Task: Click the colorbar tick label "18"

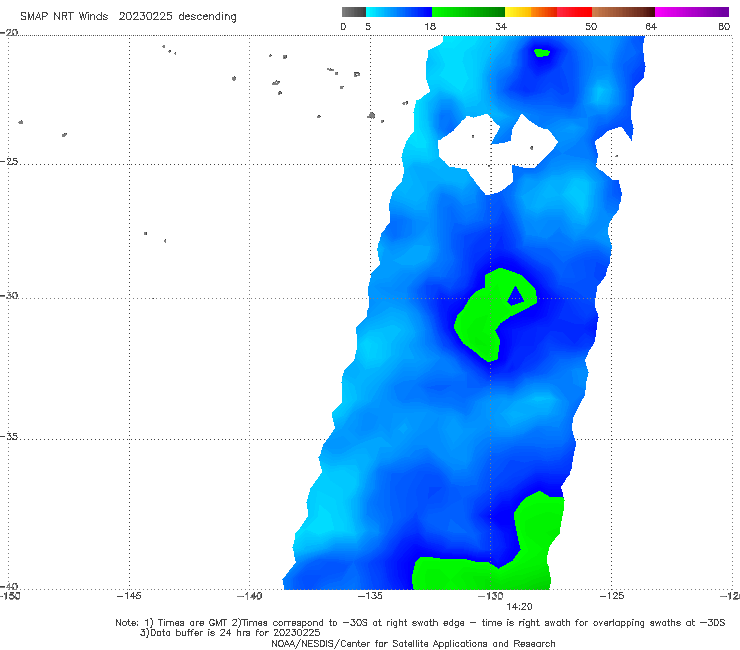Action: click(x=430, y=26)
